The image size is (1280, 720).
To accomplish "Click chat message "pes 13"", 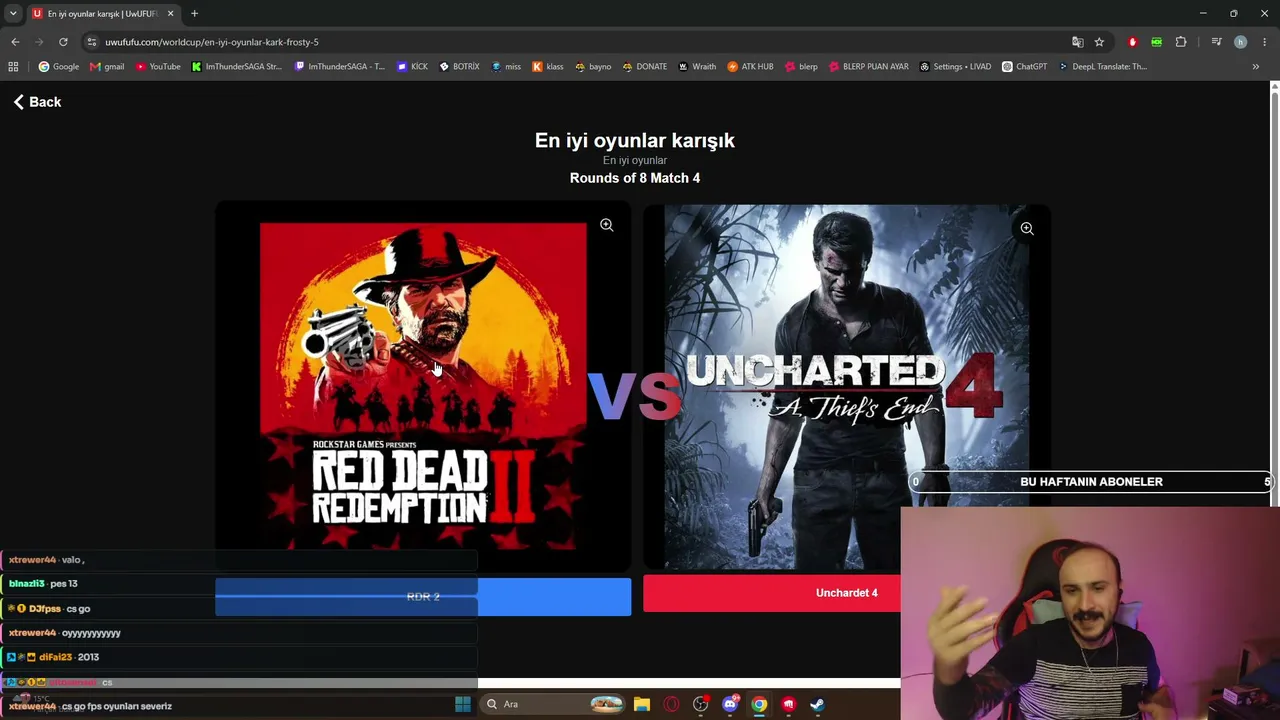I will [x=63, y=584].
